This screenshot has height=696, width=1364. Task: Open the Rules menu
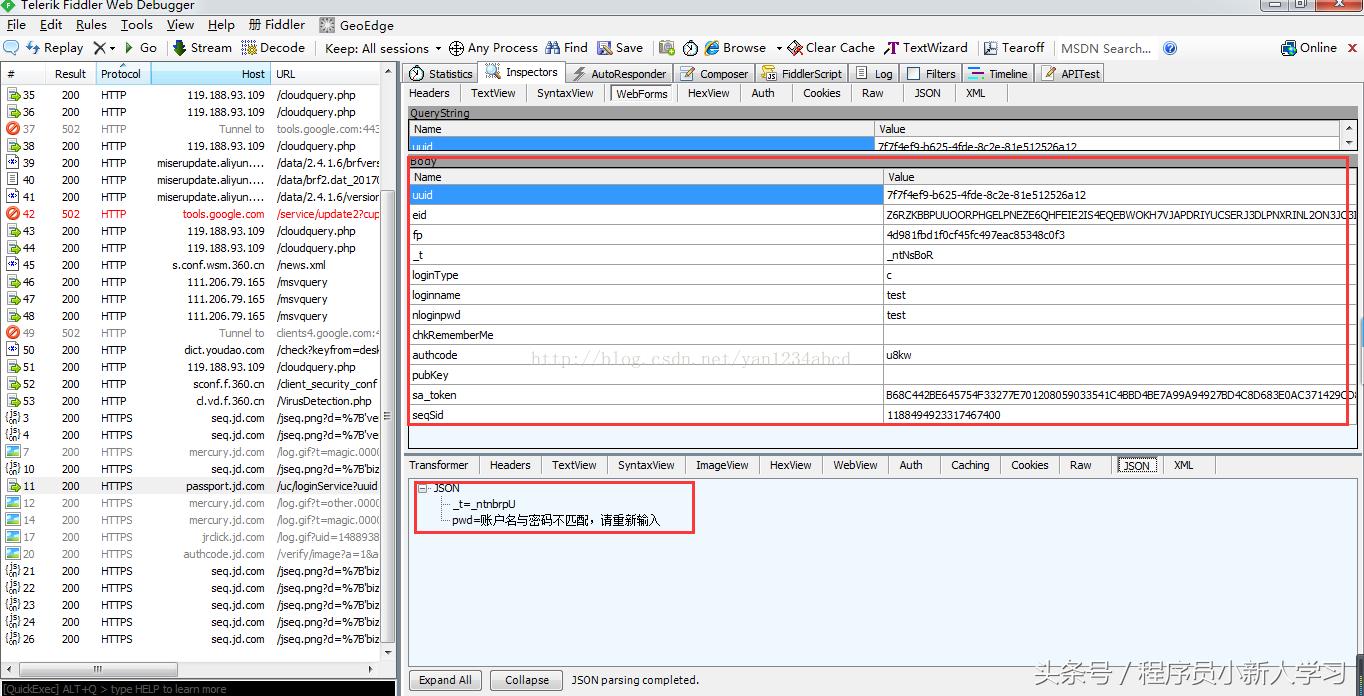[91, 24]
